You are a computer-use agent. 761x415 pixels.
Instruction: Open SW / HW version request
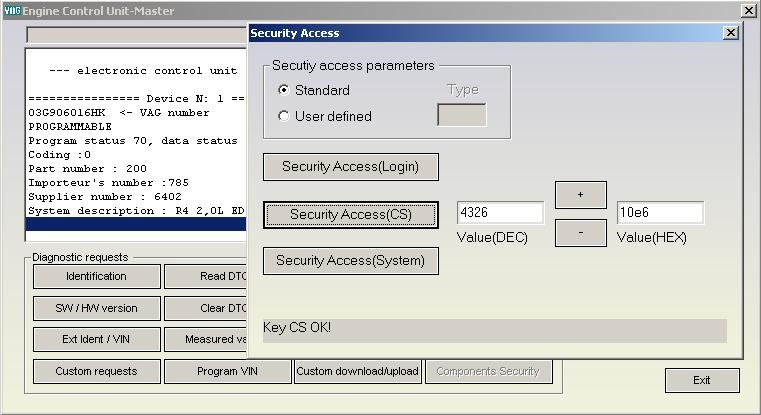click(x=97, y=308)
